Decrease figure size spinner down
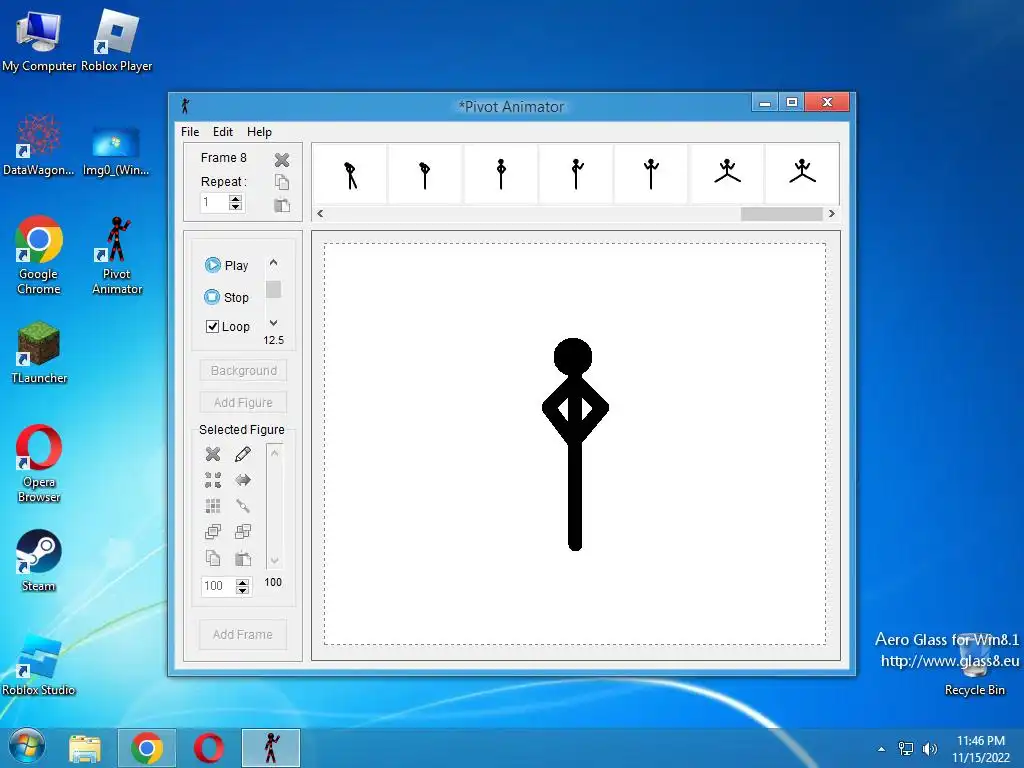 point(242,590)
